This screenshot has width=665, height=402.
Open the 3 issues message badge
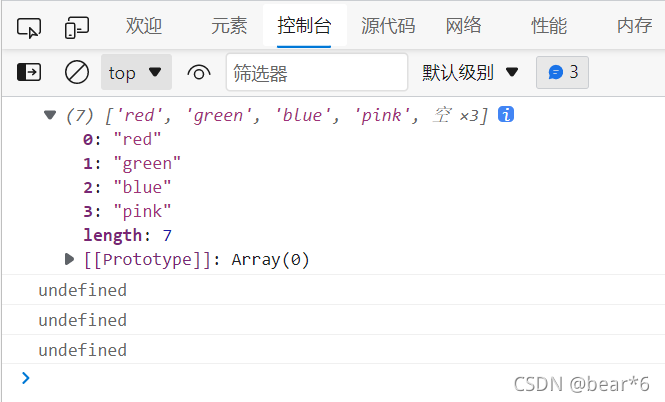(x=562, y=72)
